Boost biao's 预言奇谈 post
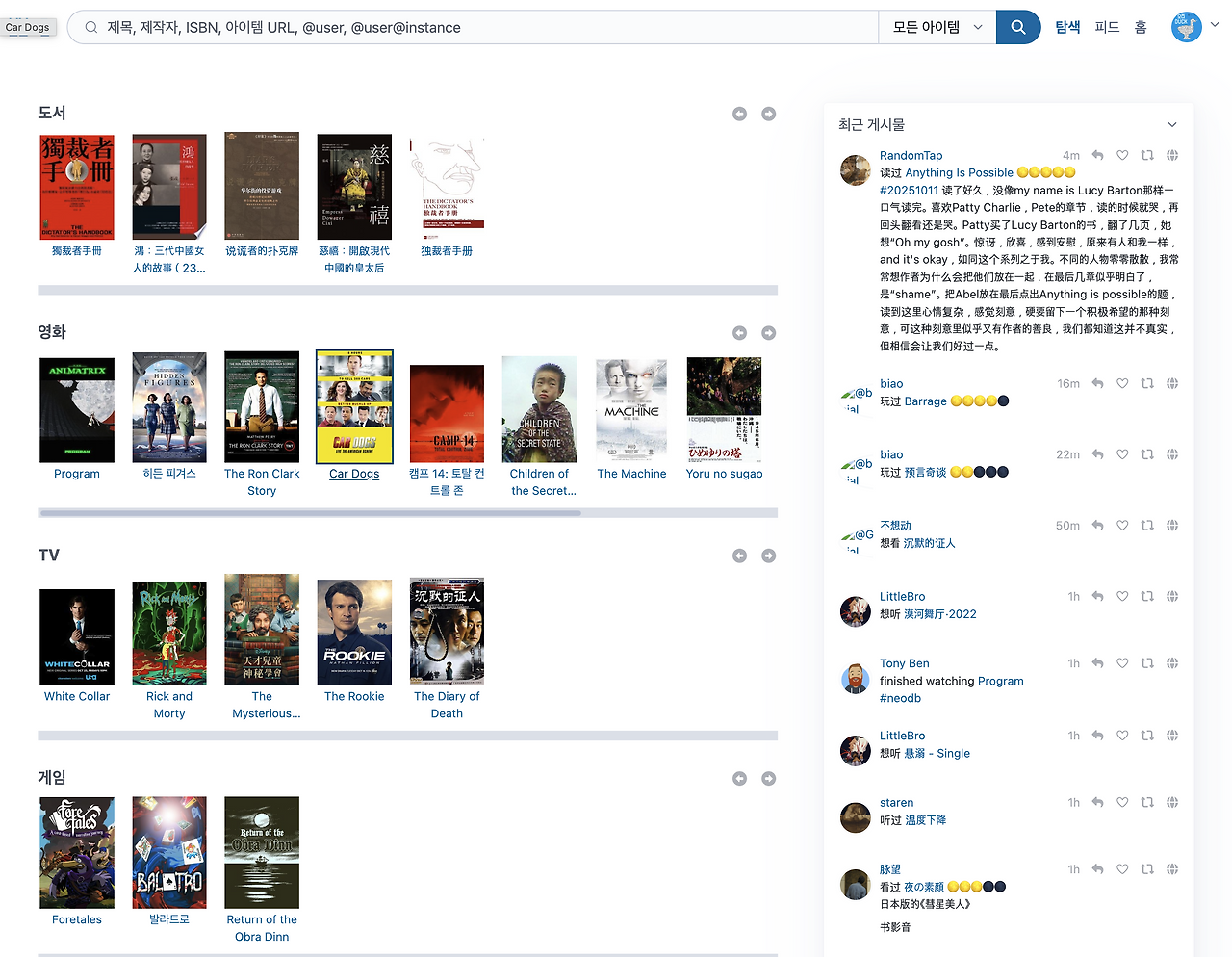Image resolution: width=1232 pixels, height=957 pixels. 1147,454
